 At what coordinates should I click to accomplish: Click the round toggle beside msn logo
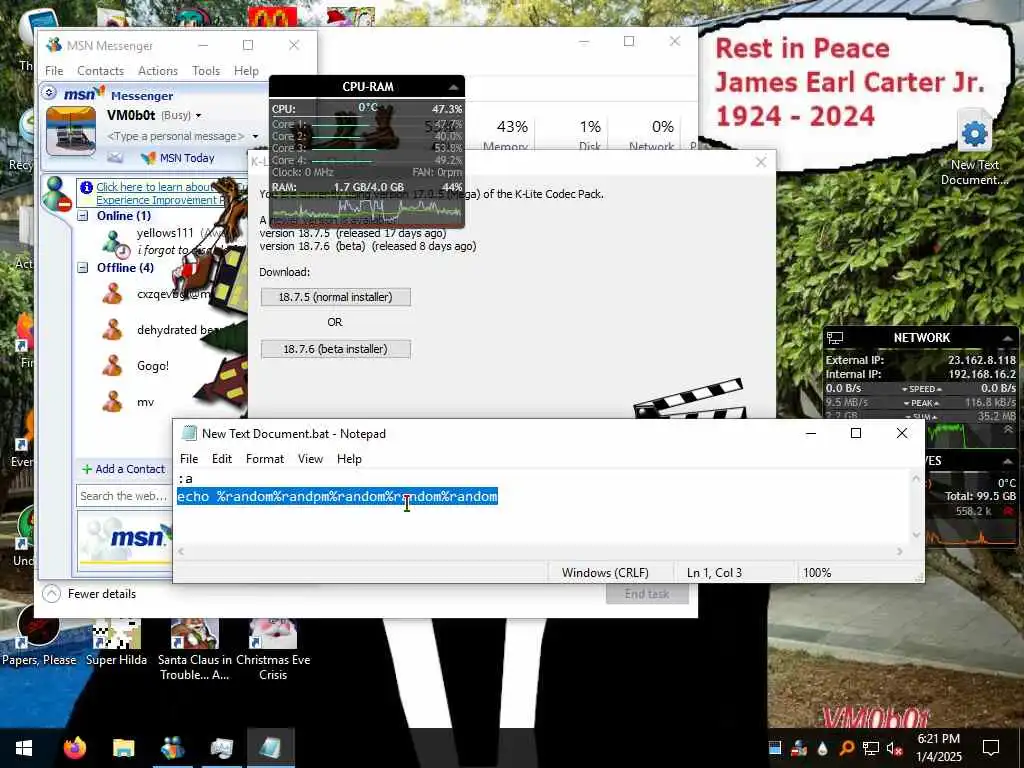[x=50, y=93]
